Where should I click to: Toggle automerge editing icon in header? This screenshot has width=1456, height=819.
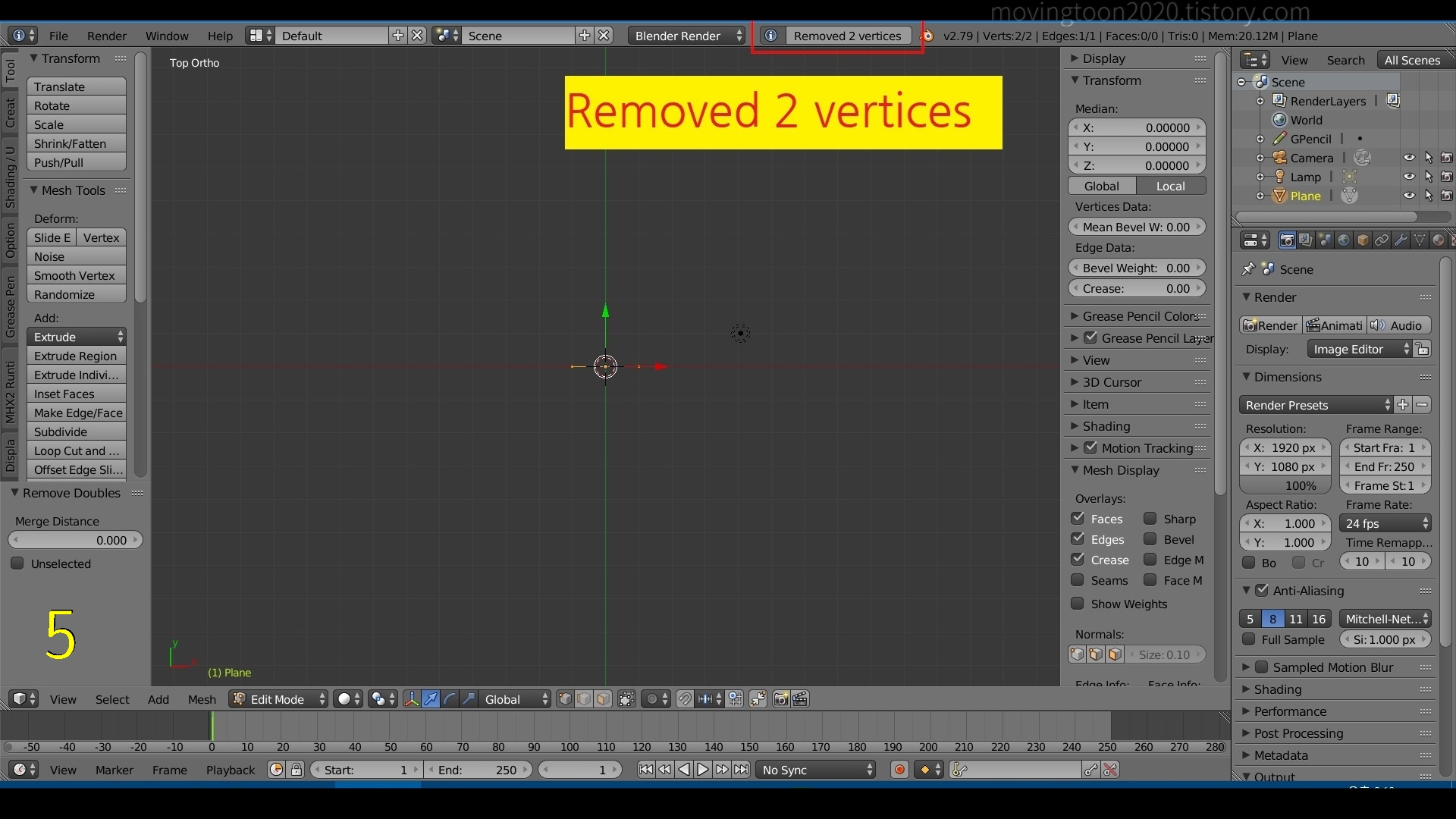point(758,699)
